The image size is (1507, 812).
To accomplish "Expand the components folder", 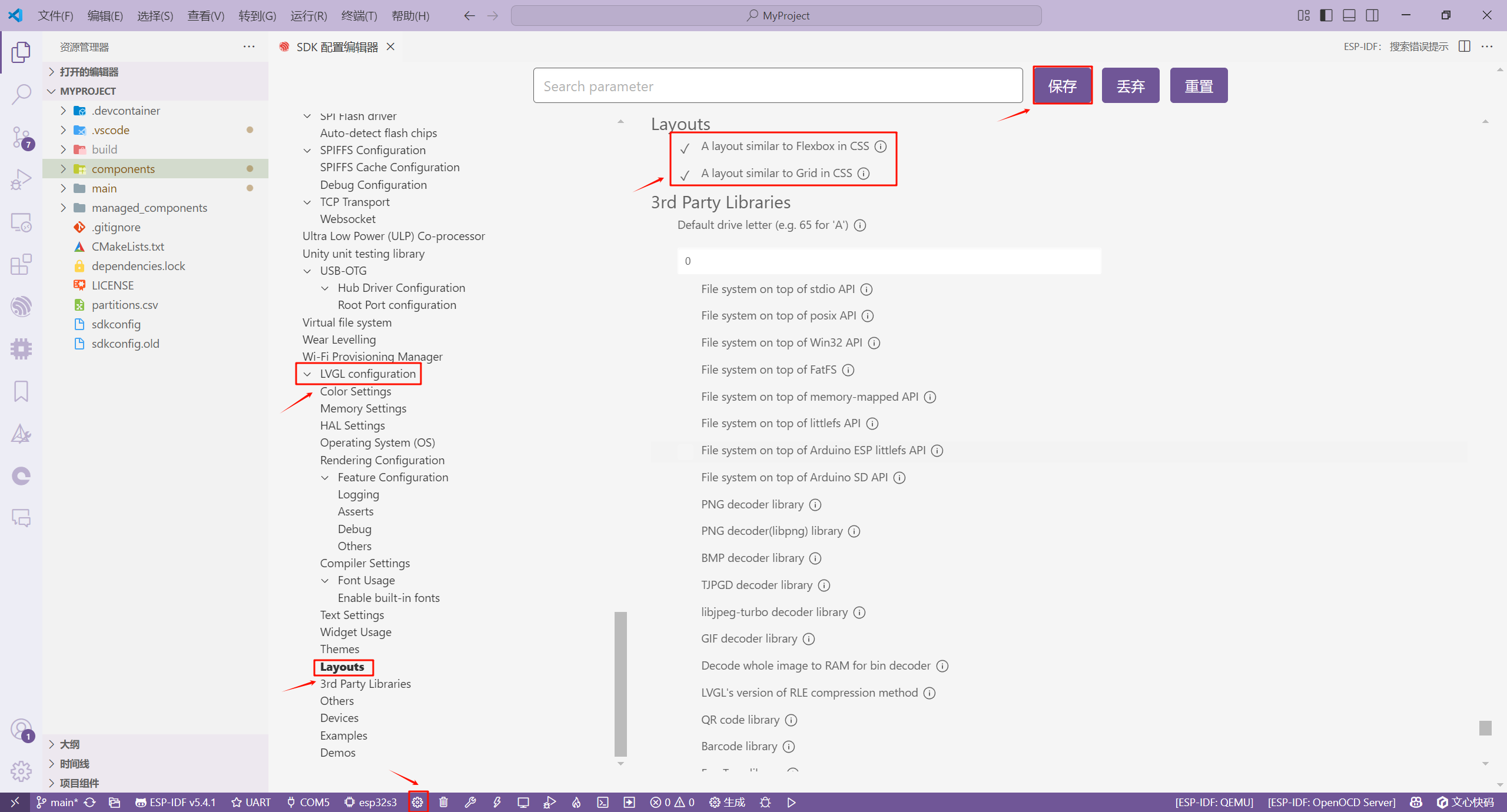I will point(64,169).
